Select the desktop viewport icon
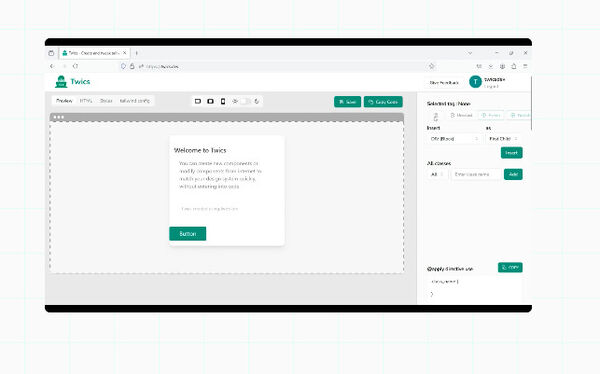Screen dimensions: 600x374 point(198,101)
